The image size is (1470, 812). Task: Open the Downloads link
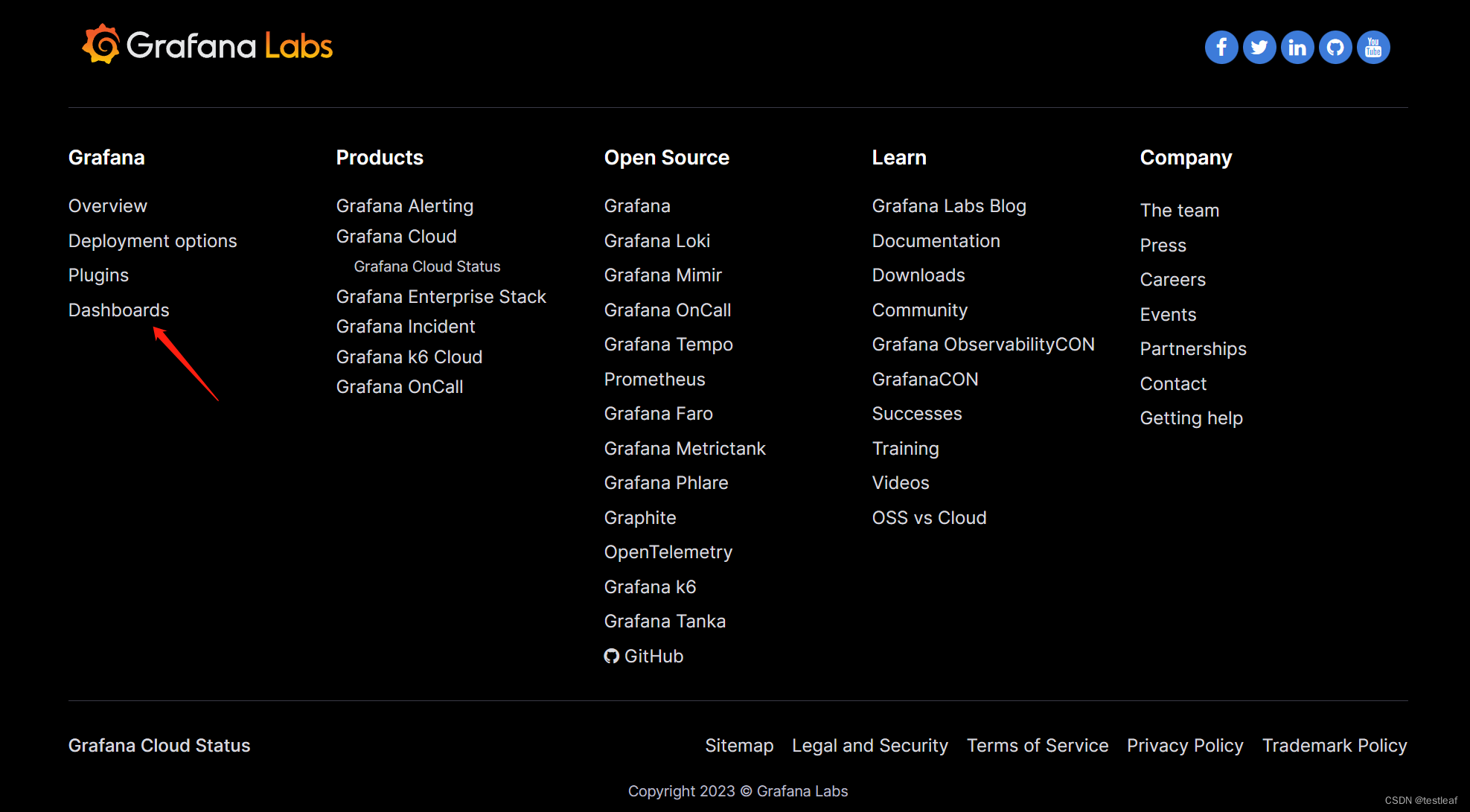[918, 275]
